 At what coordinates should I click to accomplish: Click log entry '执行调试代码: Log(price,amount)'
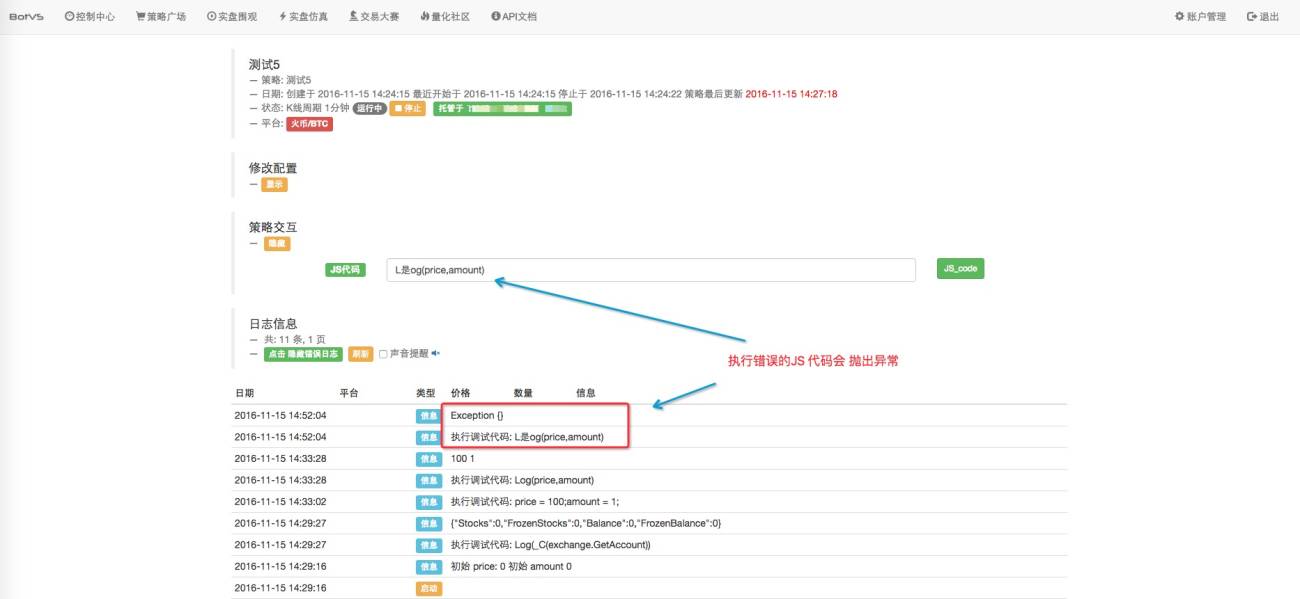point(522,480)
